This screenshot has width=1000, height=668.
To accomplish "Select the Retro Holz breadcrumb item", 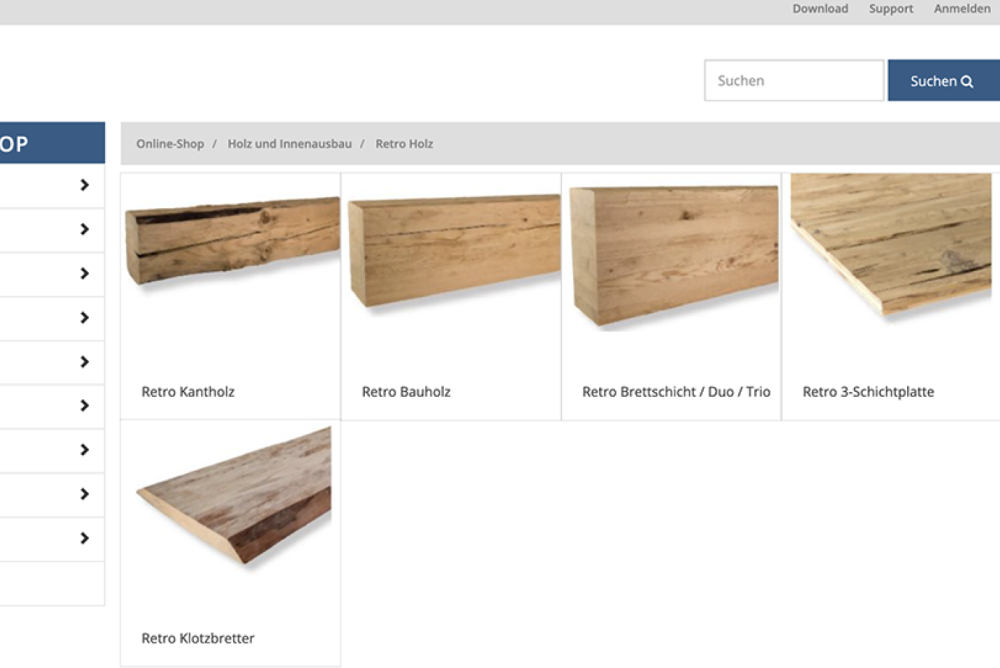I will pos(404,144).
